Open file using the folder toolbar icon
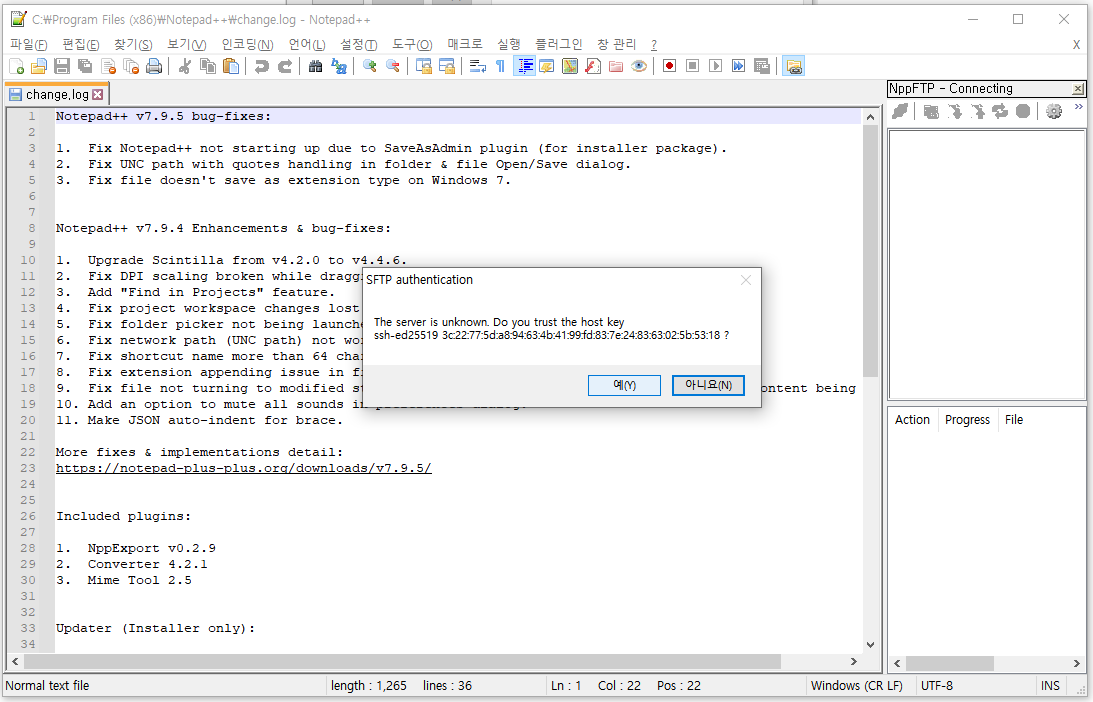This screenshot has height=702, width=1093. click(x=39, y=66)
